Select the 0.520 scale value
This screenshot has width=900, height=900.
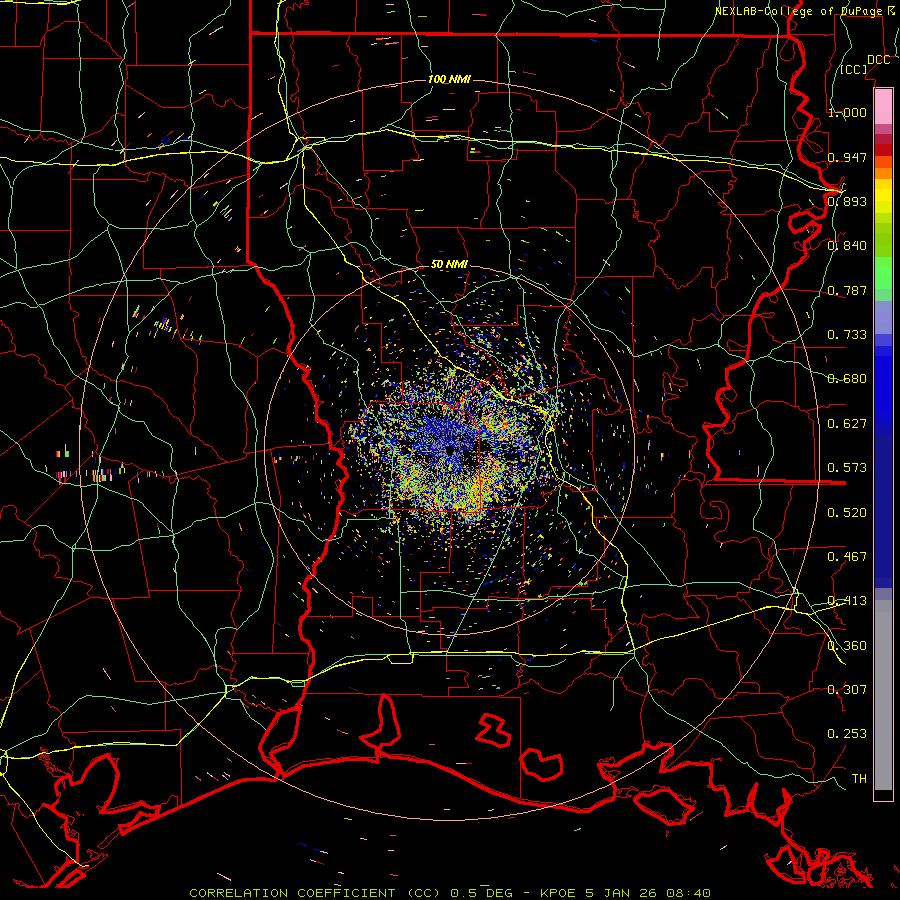(x=847, y=513)
